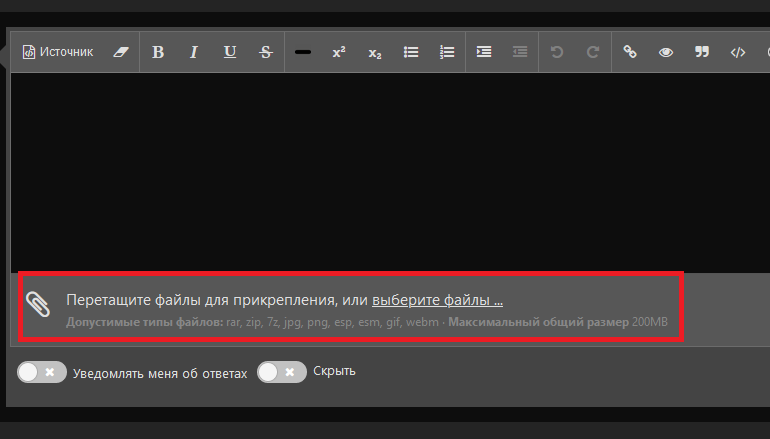This screenshot has height=439, width=770.
Task: Toggle italic formatting
Action: click(x=194, y=52)
